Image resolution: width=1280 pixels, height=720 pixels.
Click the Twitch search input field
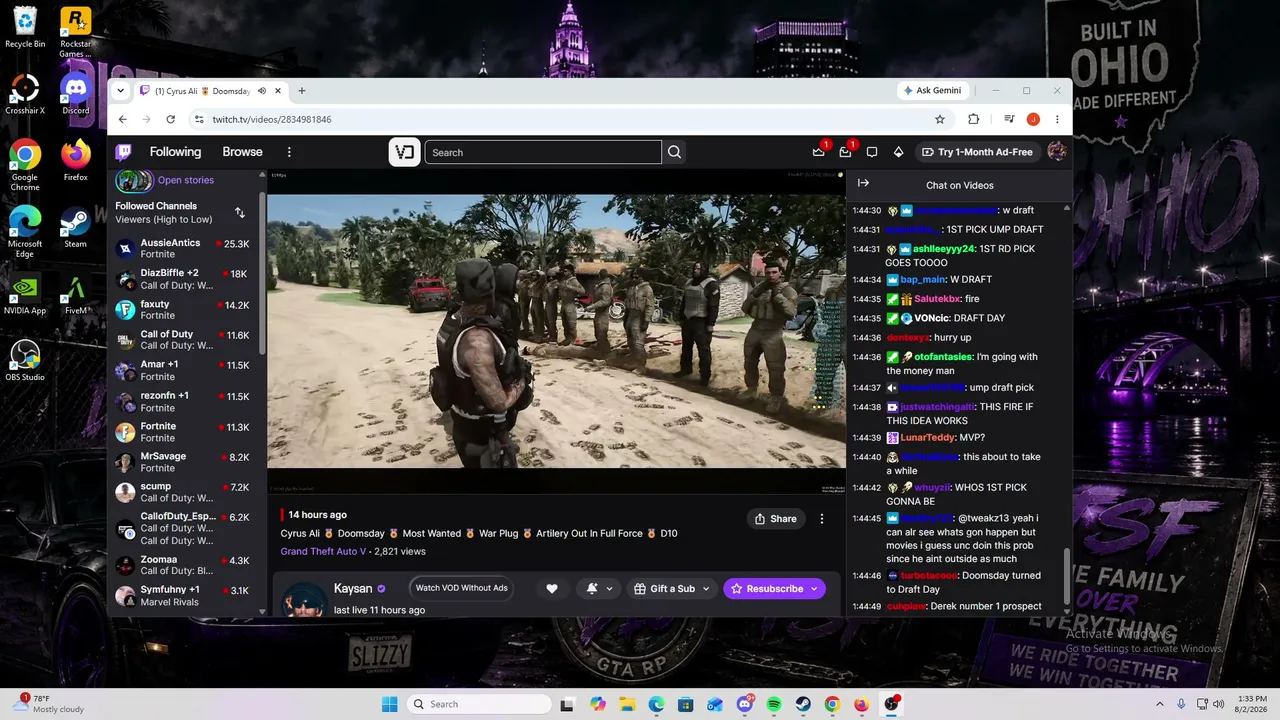[543, 152]
